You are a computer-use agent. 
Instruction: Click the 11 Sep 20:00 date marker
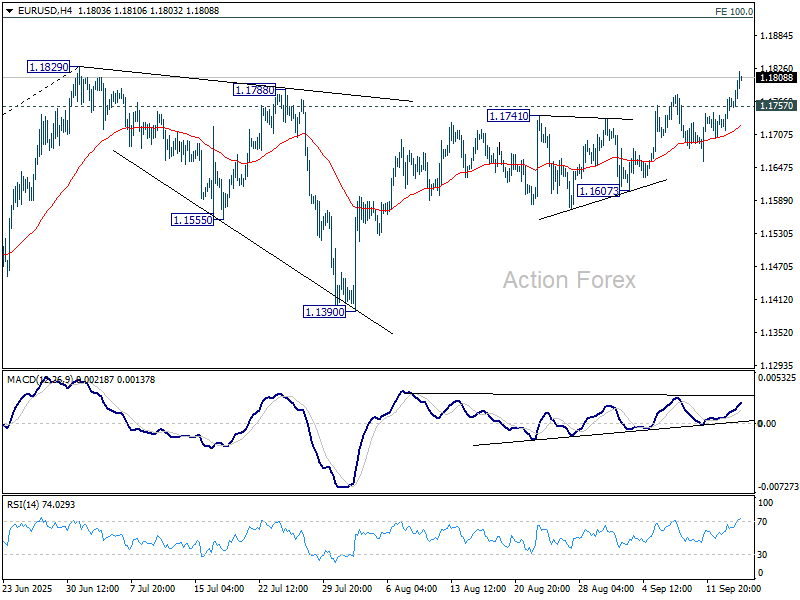[735, 589]
